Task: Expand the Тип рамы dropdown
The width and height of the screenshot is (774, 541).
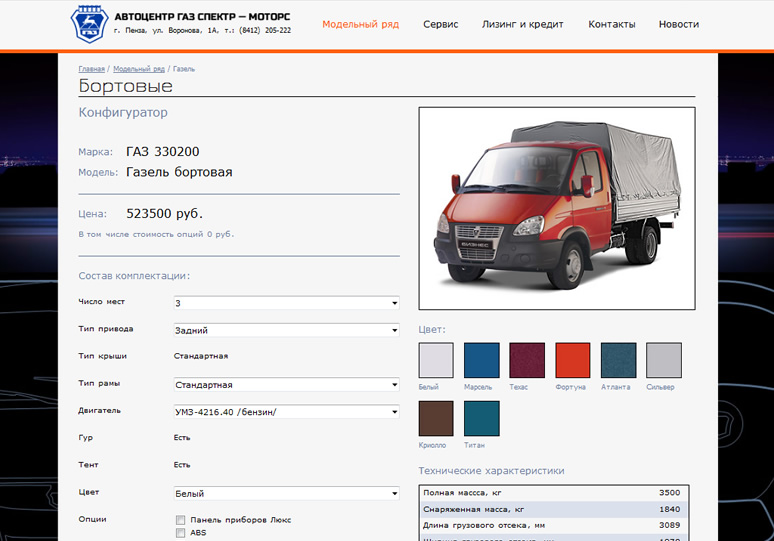Action: (286, 385)
